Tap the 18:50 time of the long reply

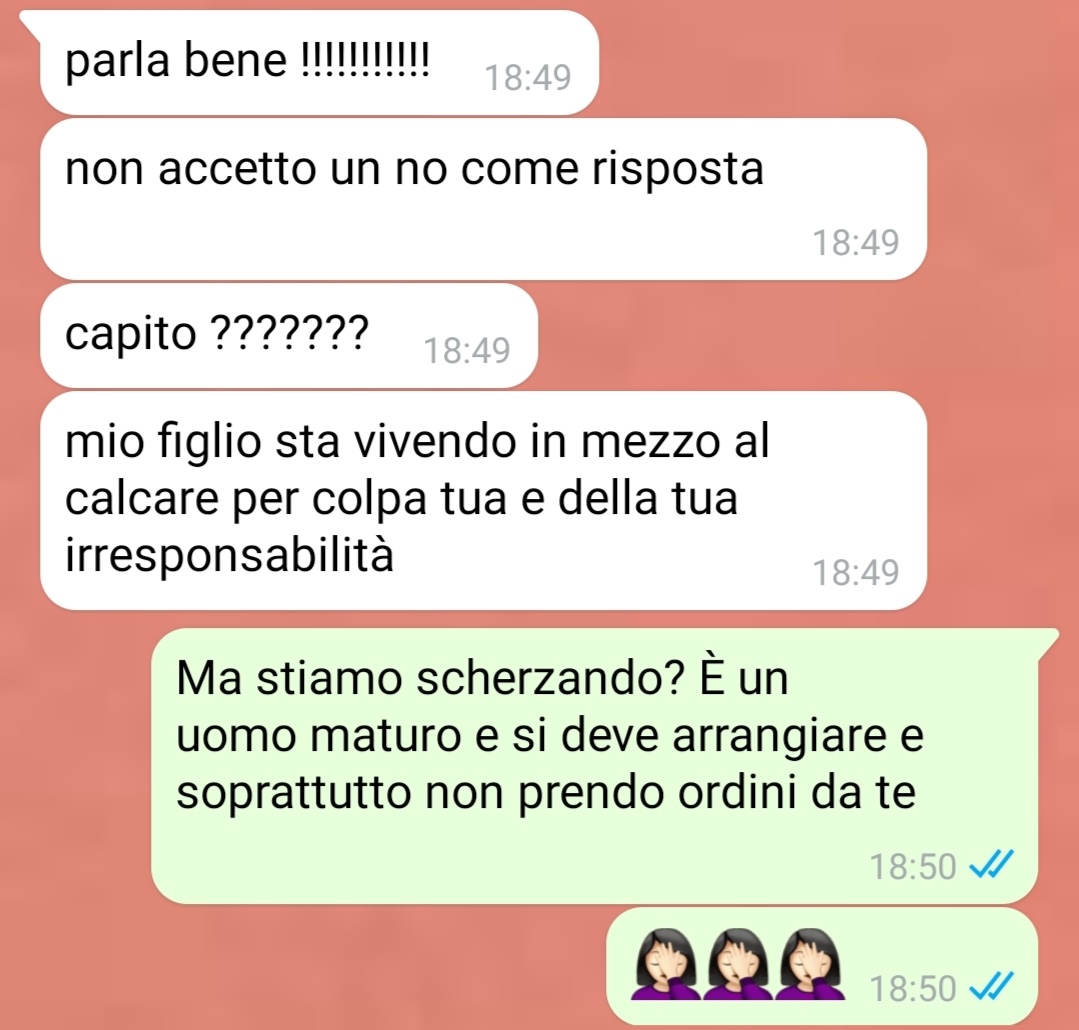click(912, 866)
